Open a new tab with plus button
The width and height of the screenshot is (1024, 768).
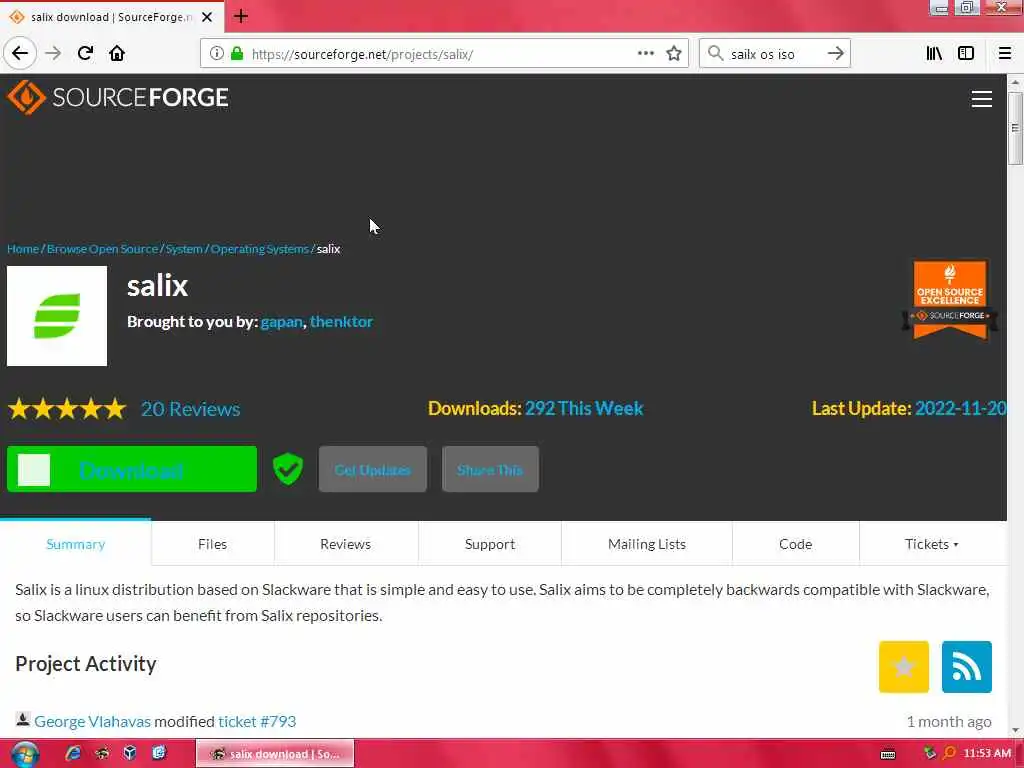click(x=240, y=16)
